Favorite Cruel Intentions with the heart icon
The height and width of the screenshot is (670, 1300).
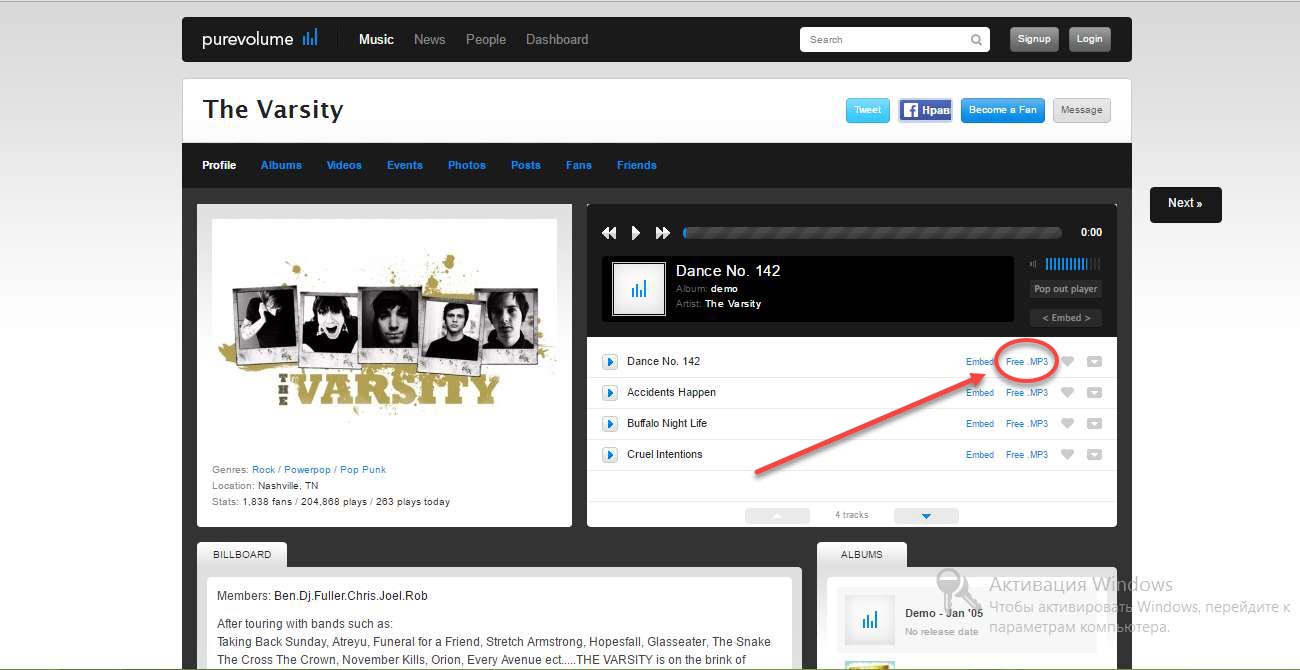[x=1067, y=455]
